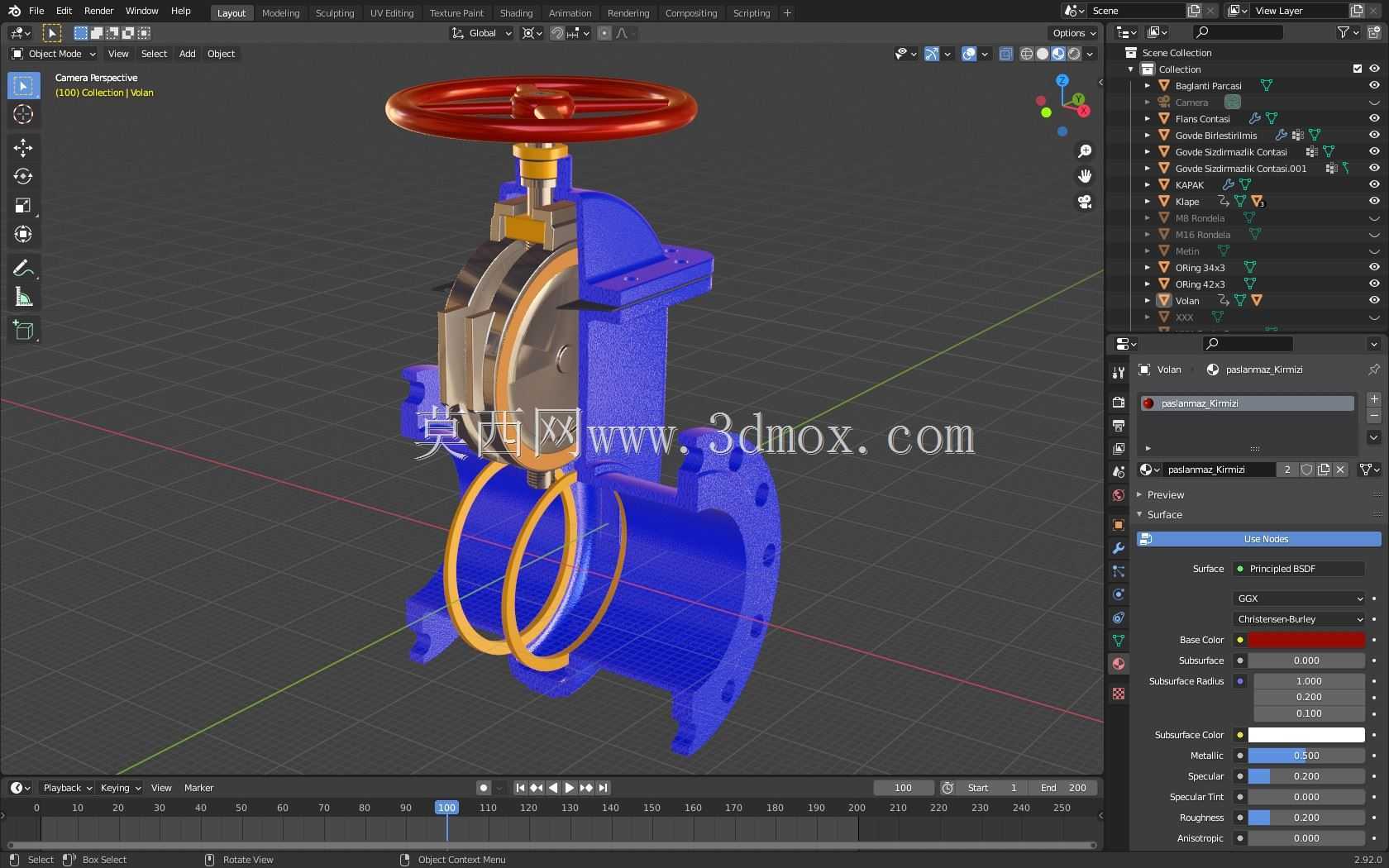The image size is (1389, 868).
Task: Toggle the camera view icon
Action: click(1085, 202)
